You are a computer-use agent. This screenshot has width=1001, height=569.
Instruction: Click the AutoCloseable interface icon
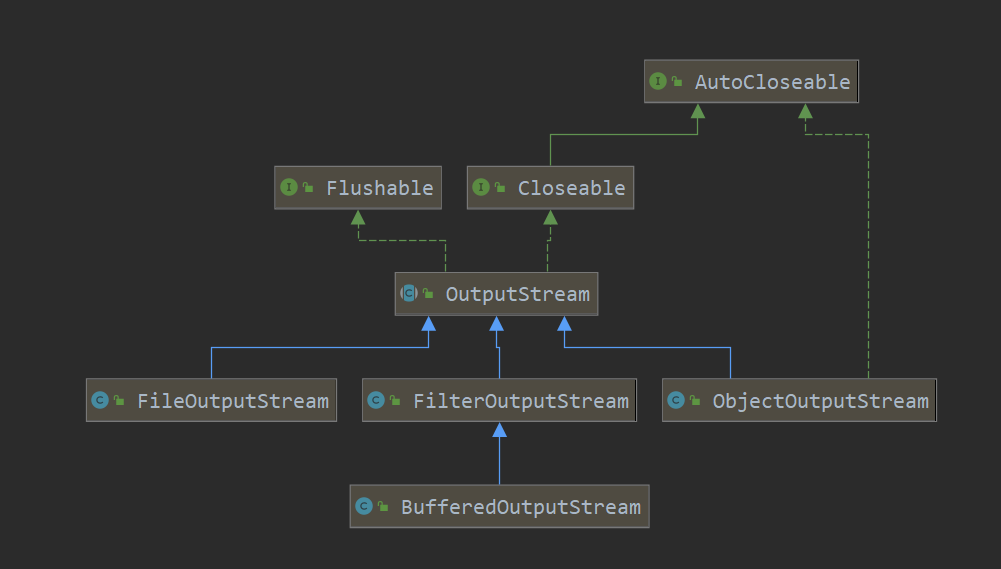point(658,82)
